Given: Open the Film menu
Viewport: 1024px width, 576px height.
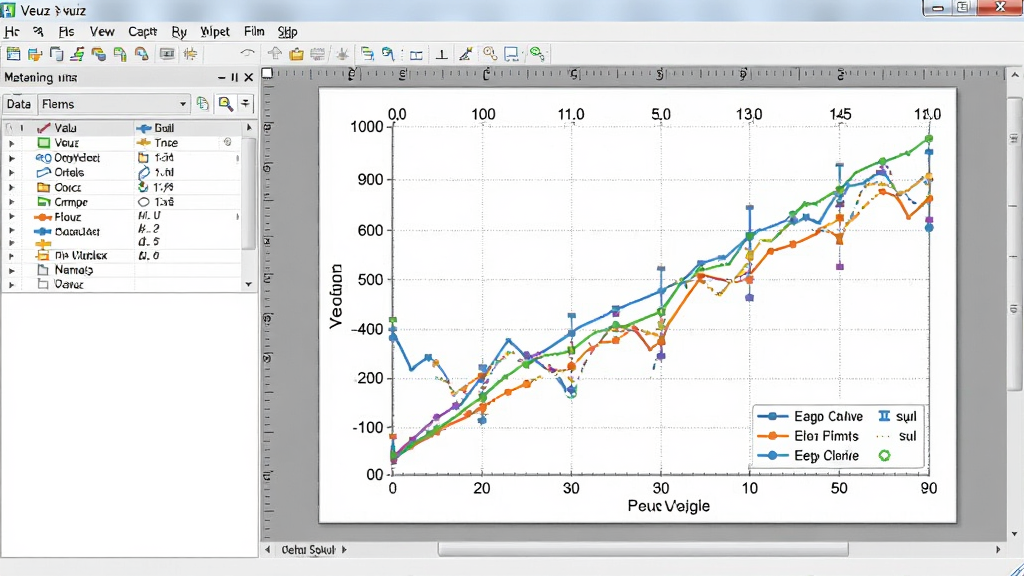Looking at the screenshot, I should tap(254, 31).
